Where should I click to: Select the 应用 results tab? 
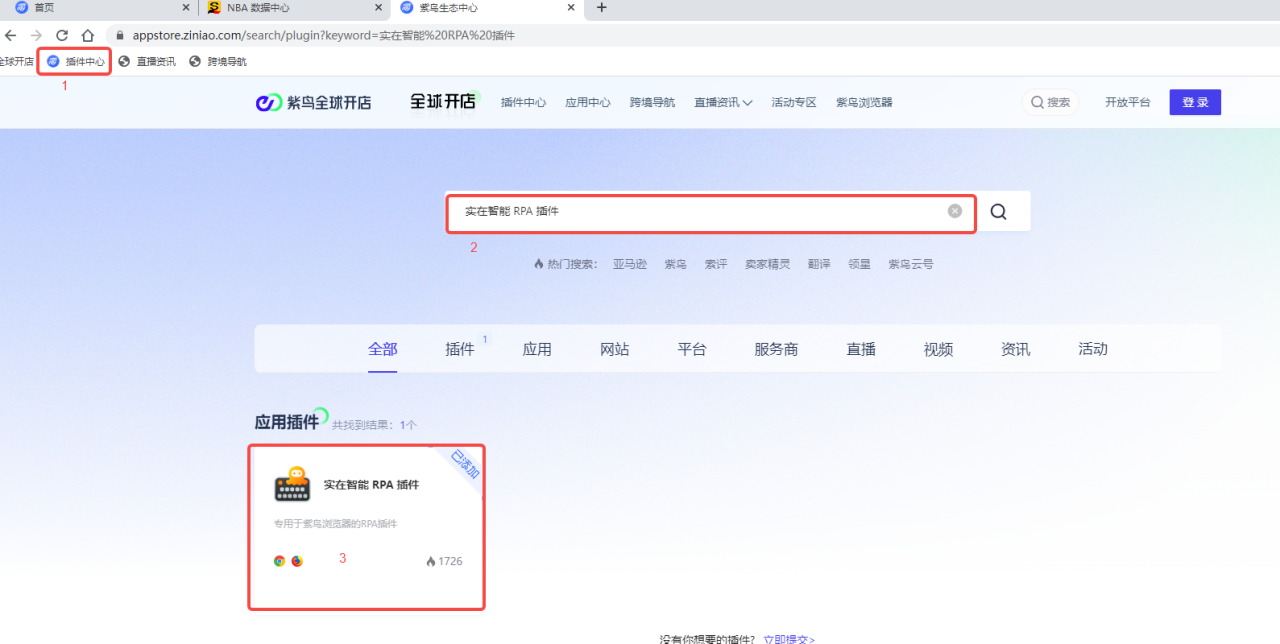(537, 349)
